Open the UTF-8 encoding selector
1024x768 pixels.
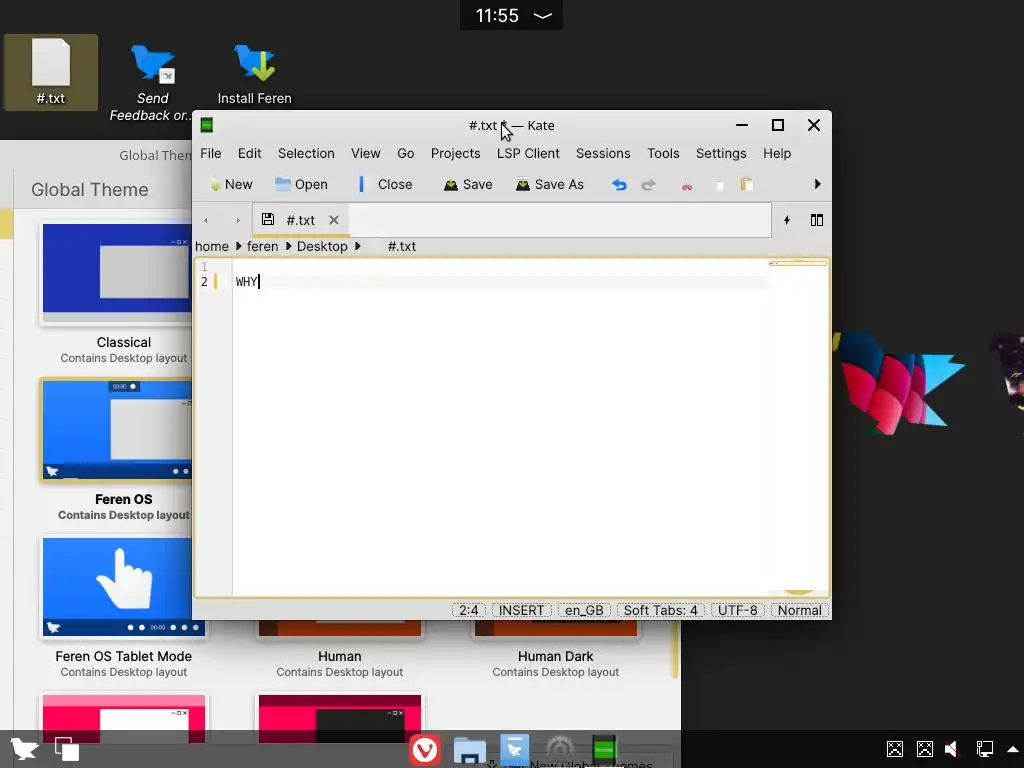coord(737,610)
